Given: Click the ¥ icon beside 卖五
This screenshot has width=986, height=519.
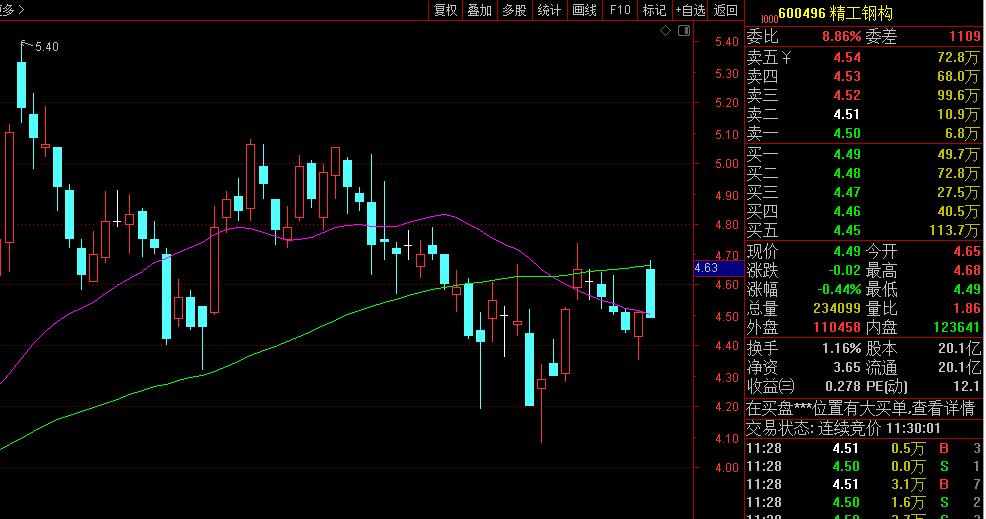Looking at the screenshot, I should (786, 58).
